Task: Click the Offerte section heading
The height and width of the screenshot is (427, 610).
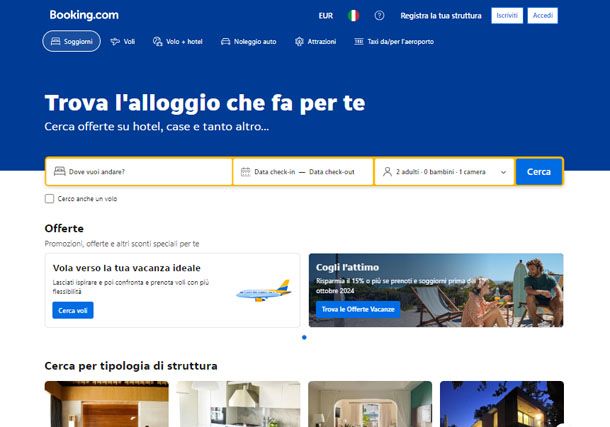Action: click(64, 228)
